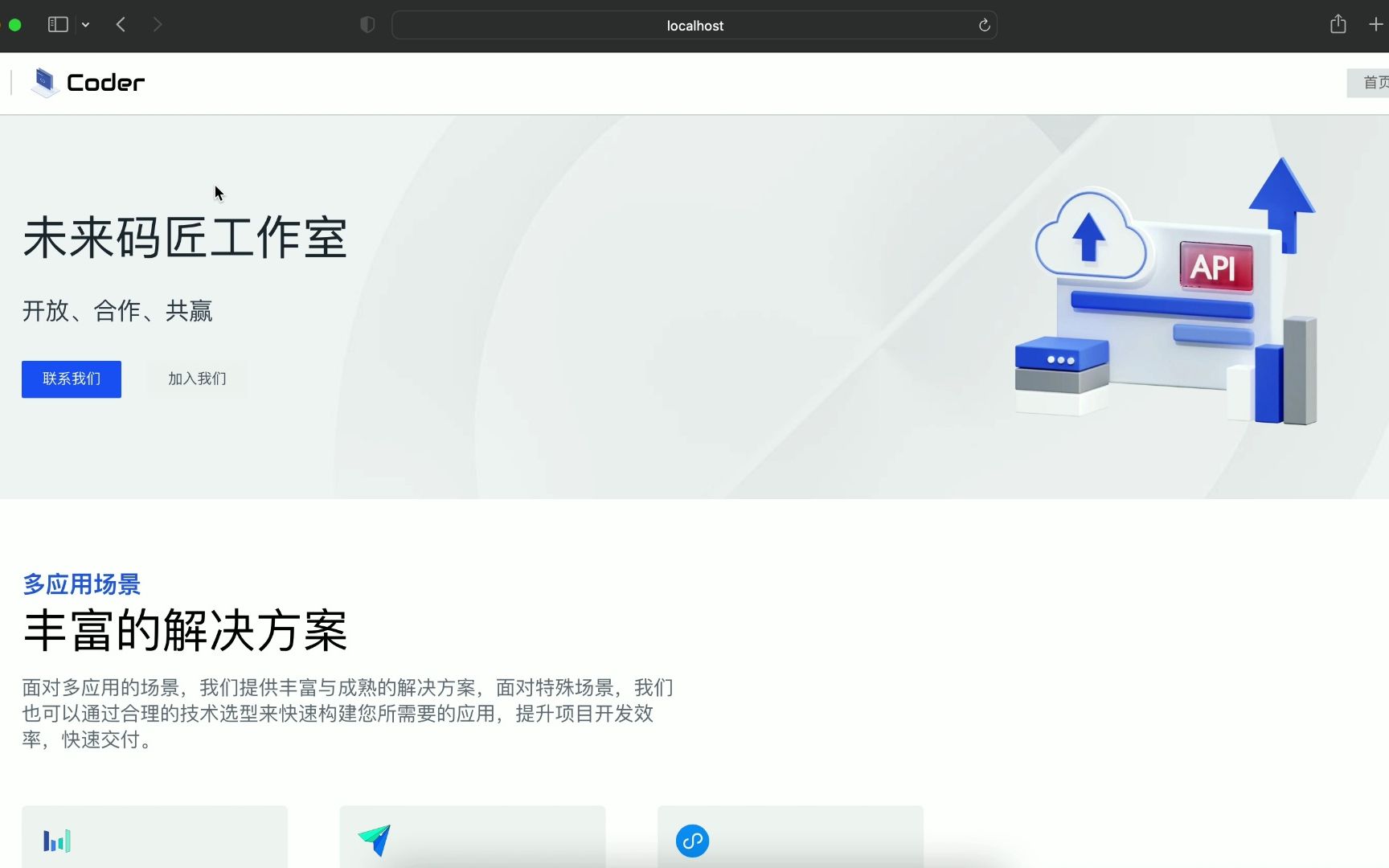Click the Coder brand name text

[105, 83]
